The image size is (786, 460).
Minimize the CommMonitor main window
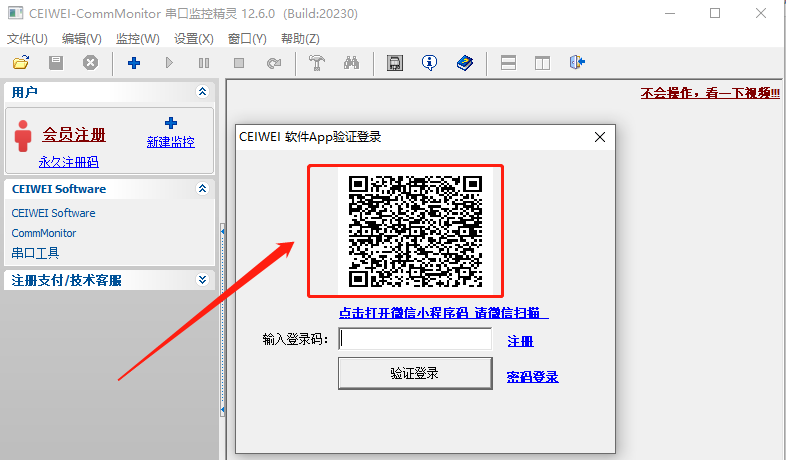coord(670,13)
